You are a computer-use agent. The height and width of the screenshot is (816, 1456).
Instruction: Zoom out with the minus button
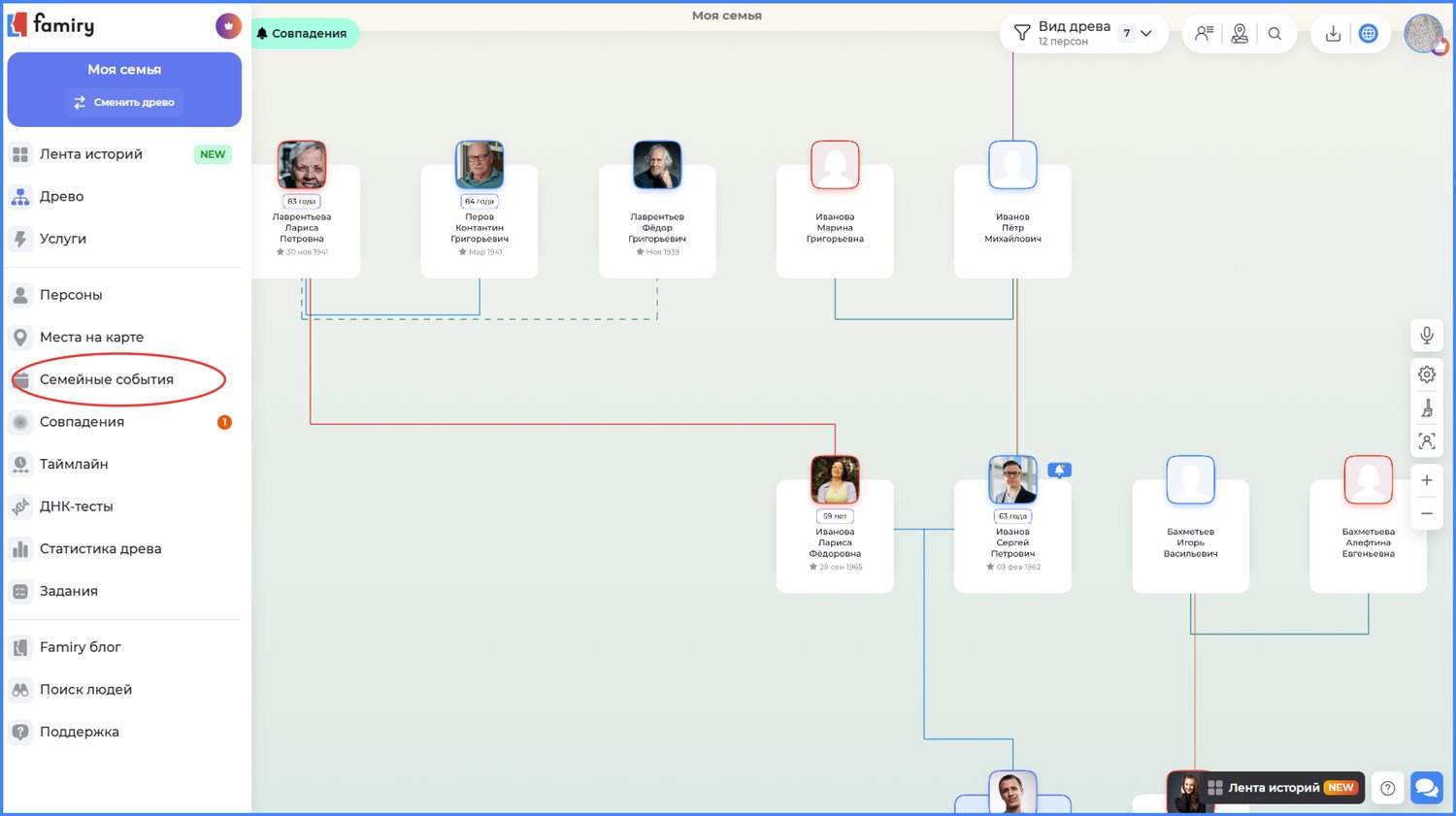(1426, 514)
